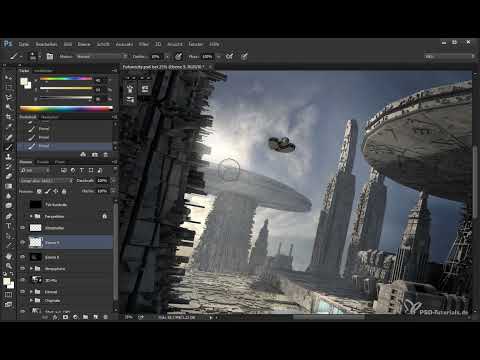This screenshot has height=360, width=480.
Task: Toggle Quick Mask mode in the toolbox
Action: click(x=9, y=295)
